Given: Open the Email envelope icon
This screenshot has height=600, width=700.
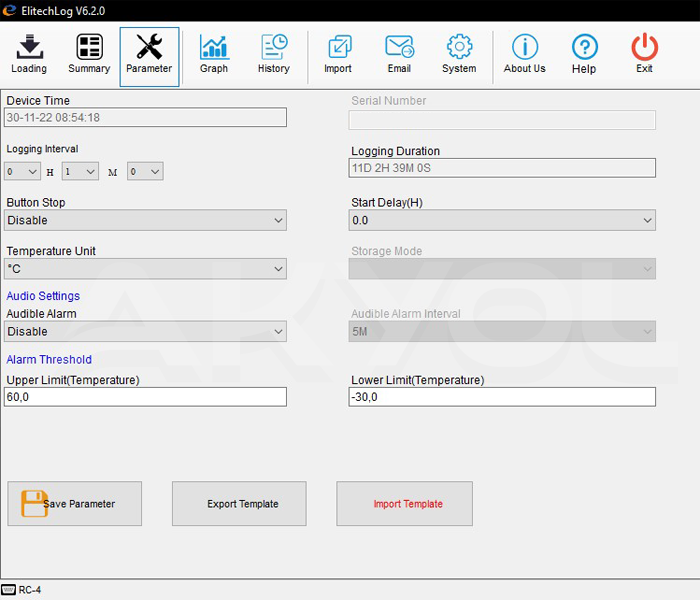Looking at the screenshot, I should pyautogui.click(x=400, y=47).
